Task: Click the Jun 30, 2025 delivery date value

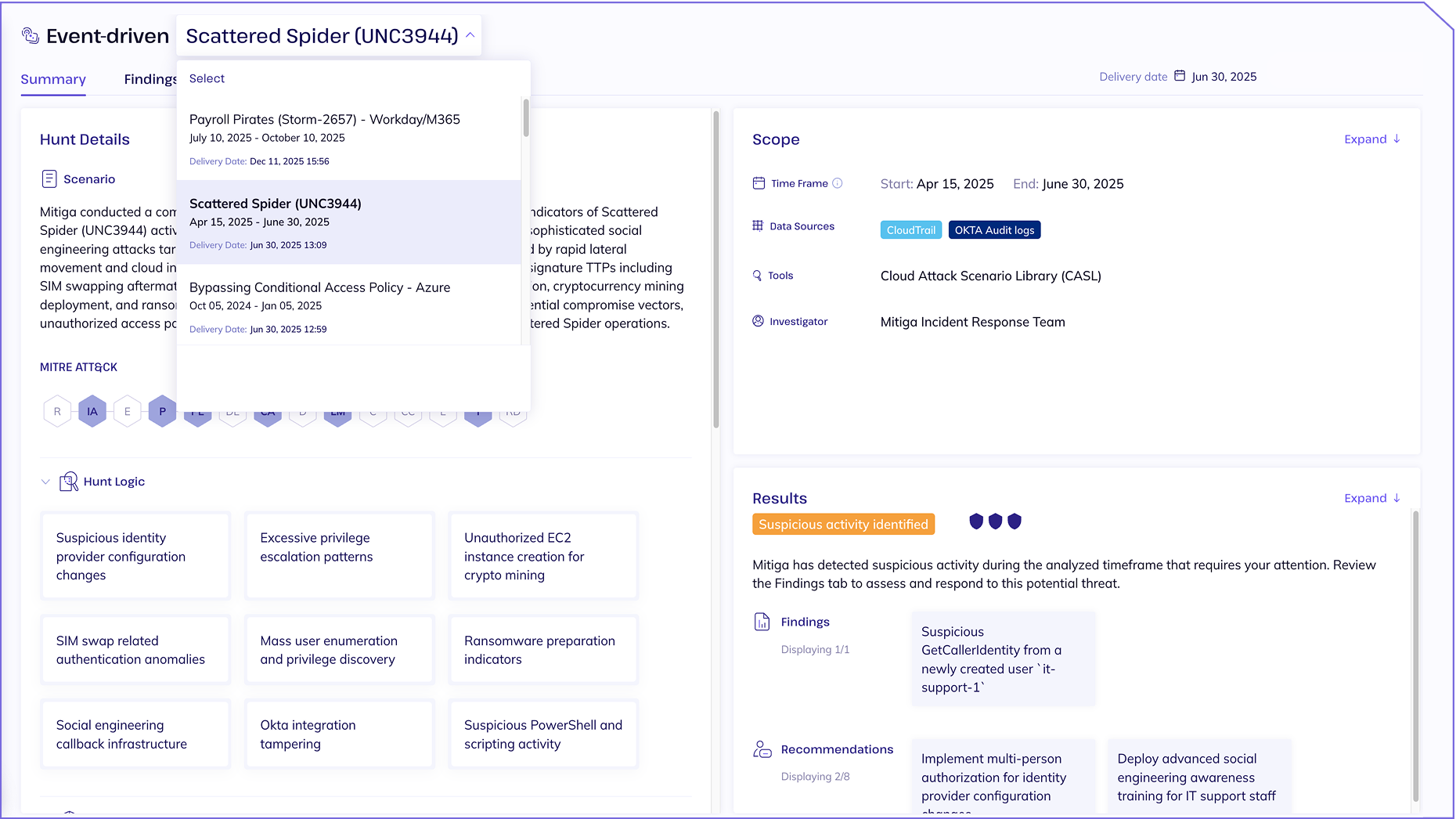Action: [1224, 77]
